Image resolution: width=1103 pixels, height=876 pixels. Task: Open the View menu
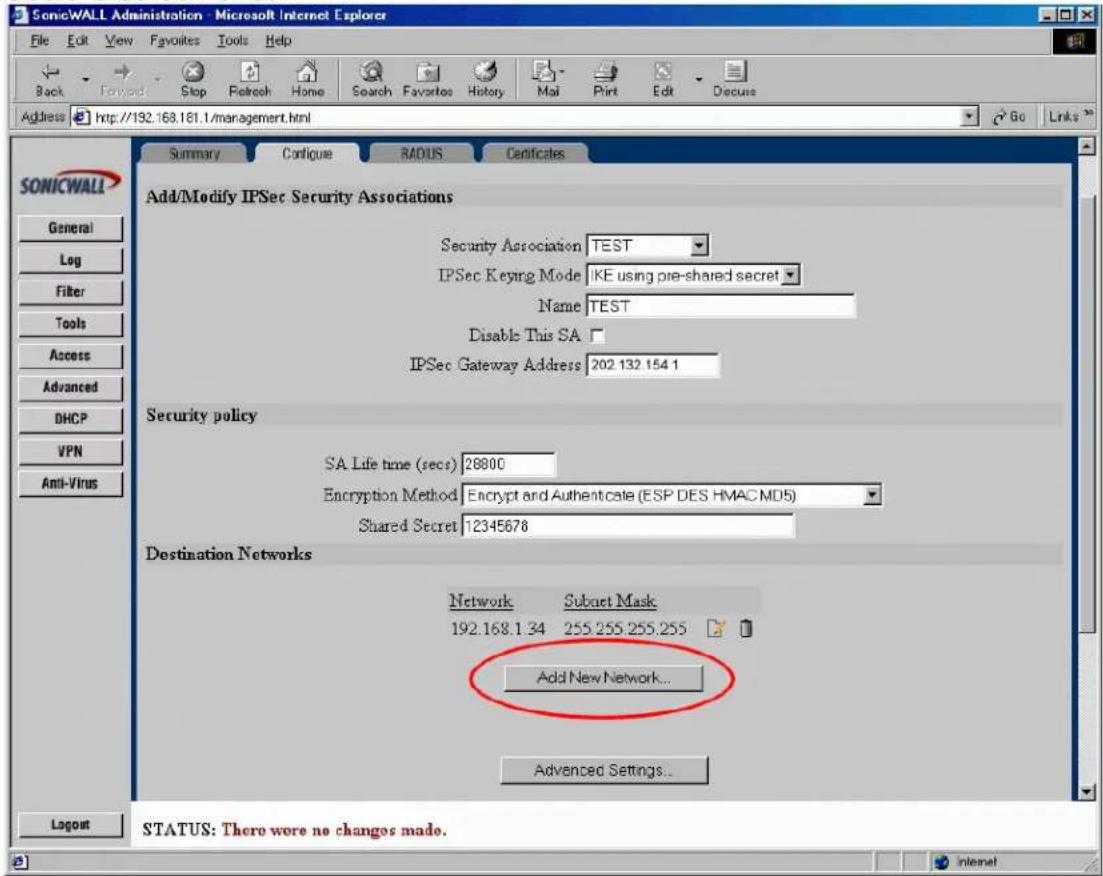[118, 41]
